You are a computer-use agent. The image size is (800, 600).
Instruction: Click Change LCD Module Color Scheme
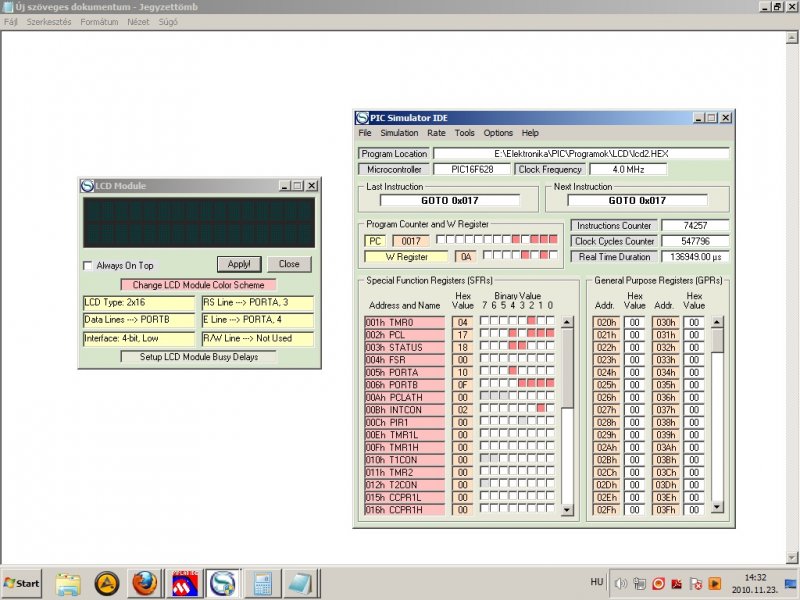198,285
